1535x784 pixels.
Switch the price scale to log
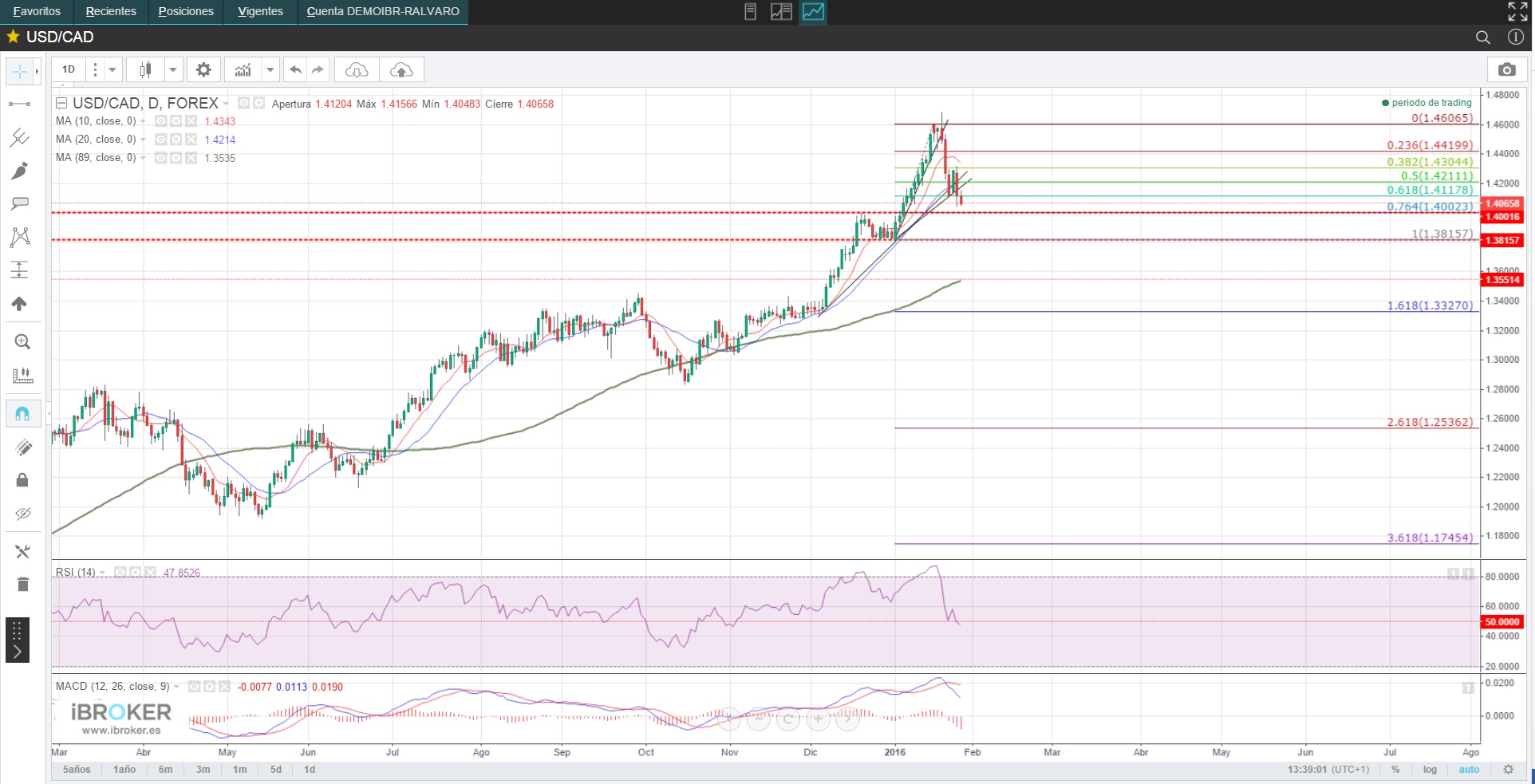1430,770
